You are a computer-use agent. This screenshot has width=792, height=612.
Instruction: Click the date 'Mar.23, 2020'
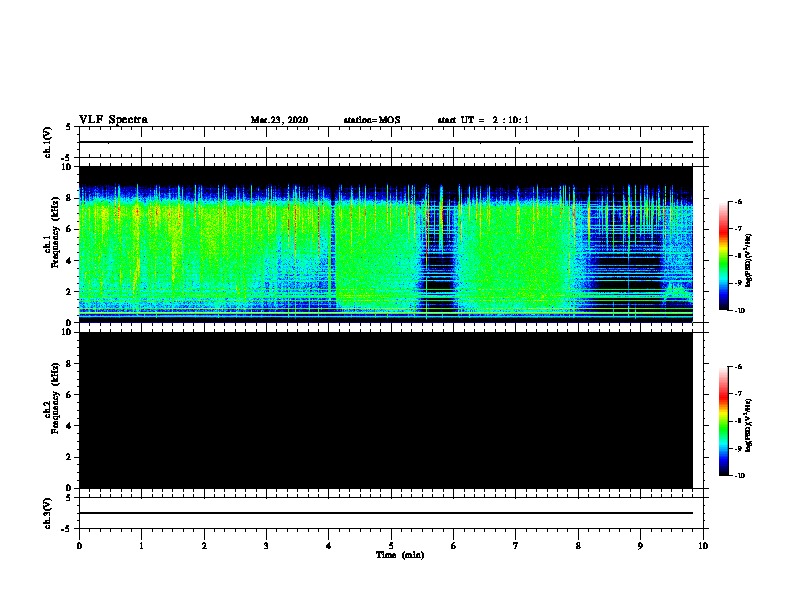coord(279,120)
